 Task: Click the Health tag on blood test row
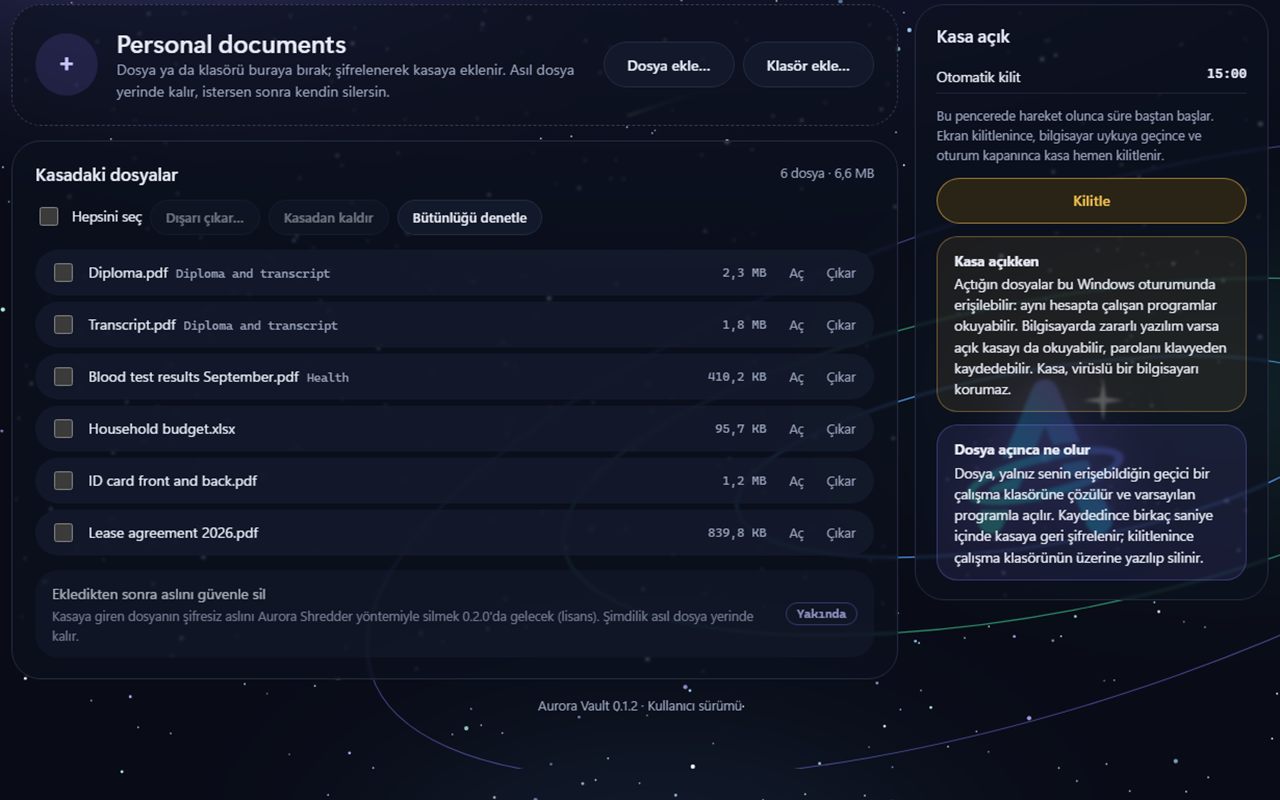328,378
